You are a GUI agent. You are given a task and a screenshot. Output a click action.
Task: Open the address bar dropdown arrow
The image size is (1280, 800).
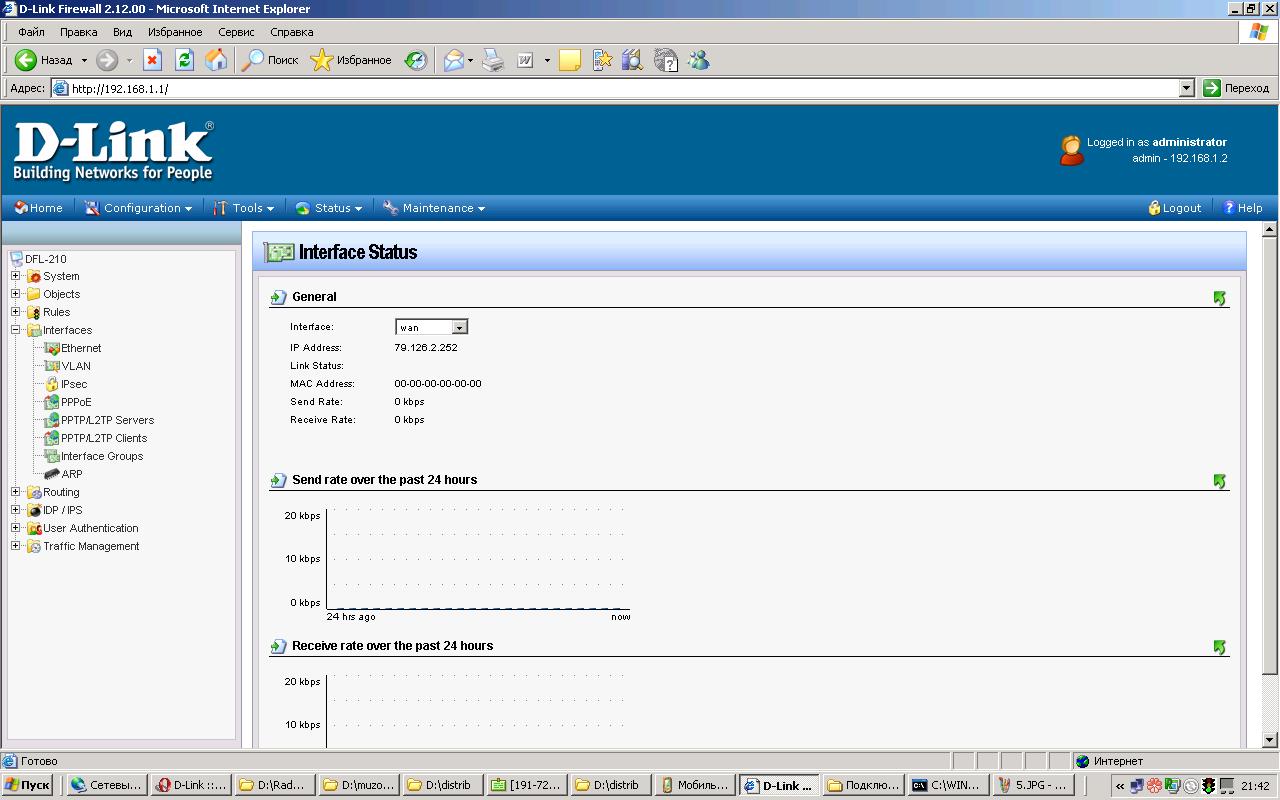coord(1187,88)
